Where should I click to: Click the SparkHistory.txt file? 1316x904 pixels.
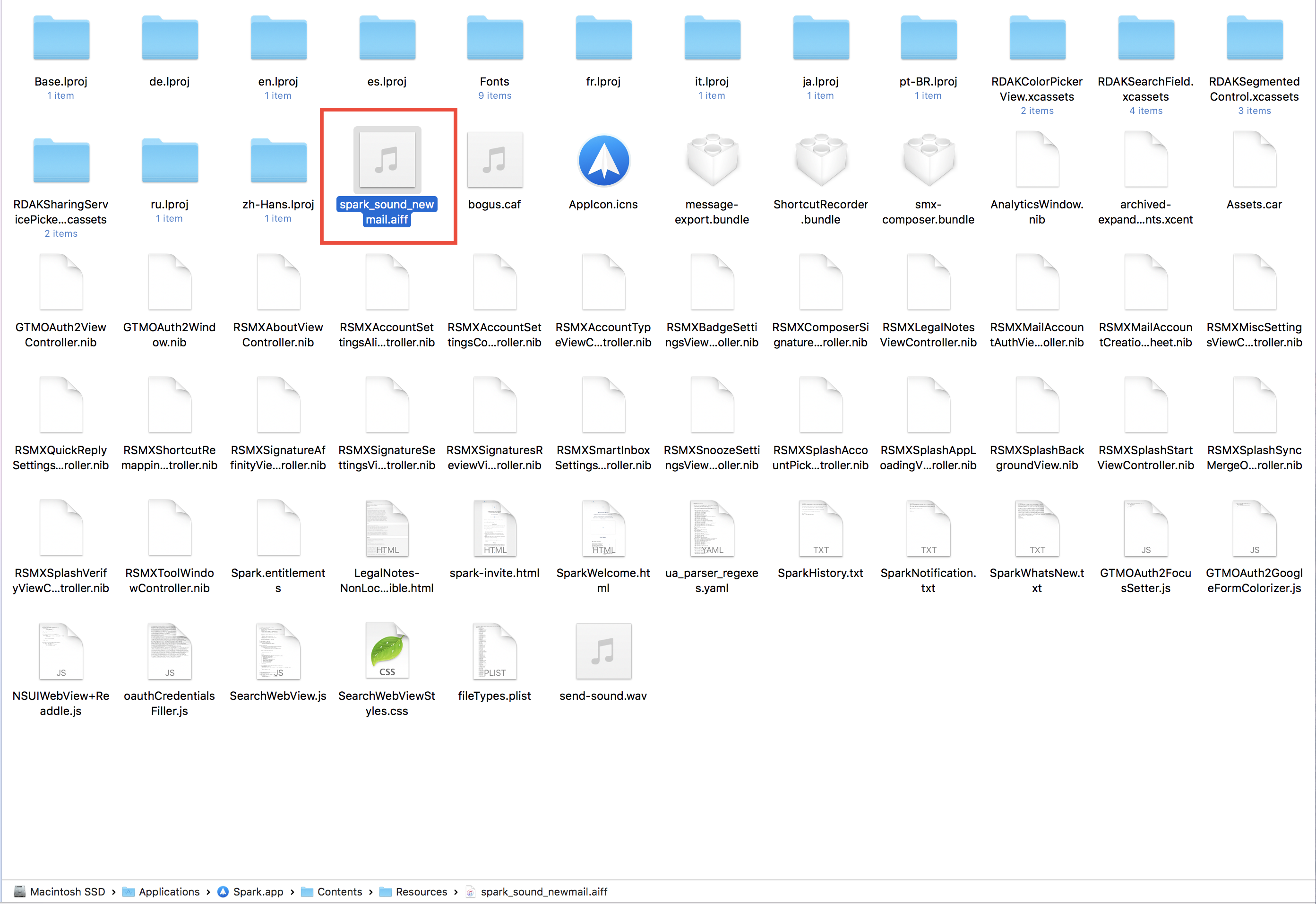click(820, 528)
